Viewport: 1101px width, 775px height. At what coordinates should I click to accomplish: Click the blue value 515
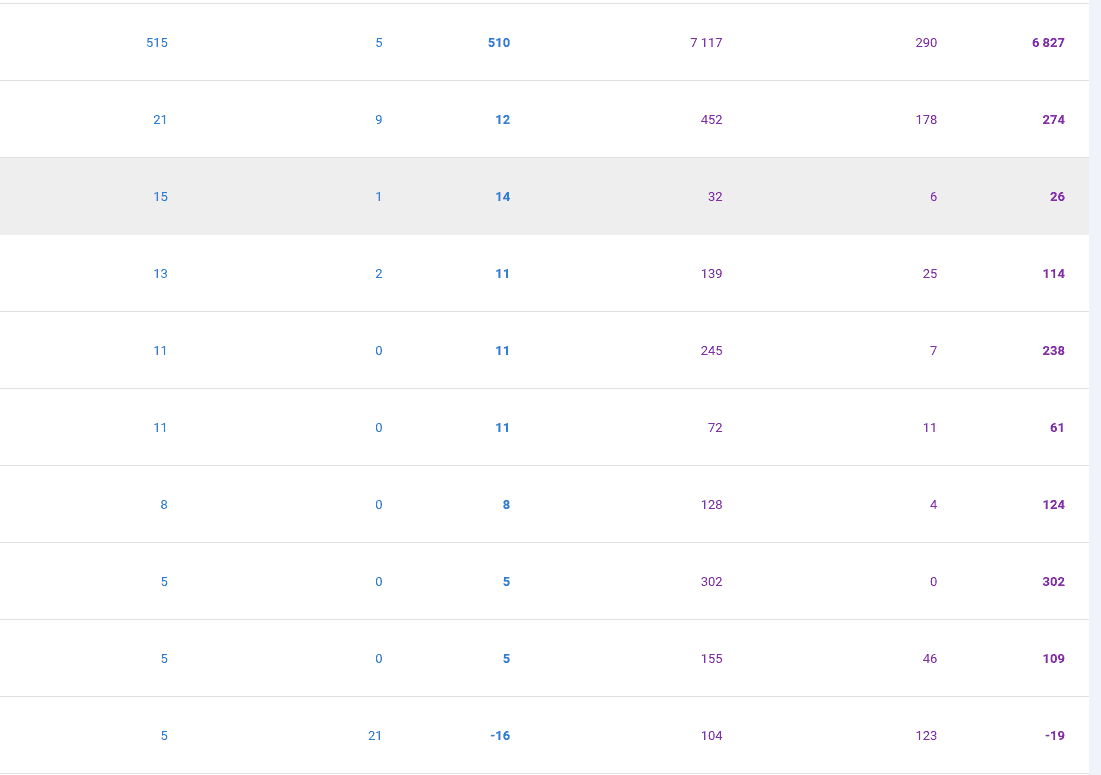tap(157, 43)
